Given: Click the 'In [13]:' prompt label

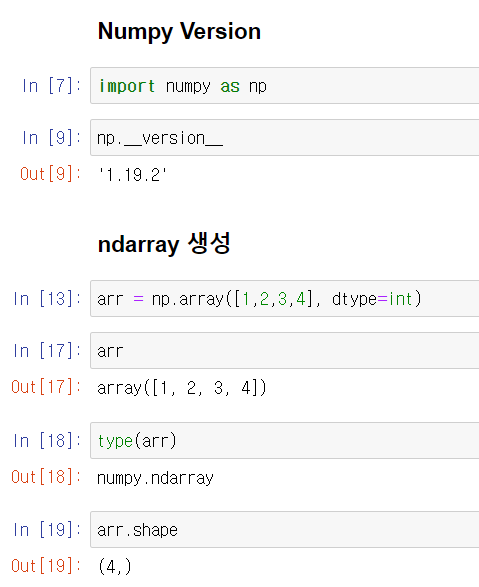Looking at the screenshot, I should point(47,299).
